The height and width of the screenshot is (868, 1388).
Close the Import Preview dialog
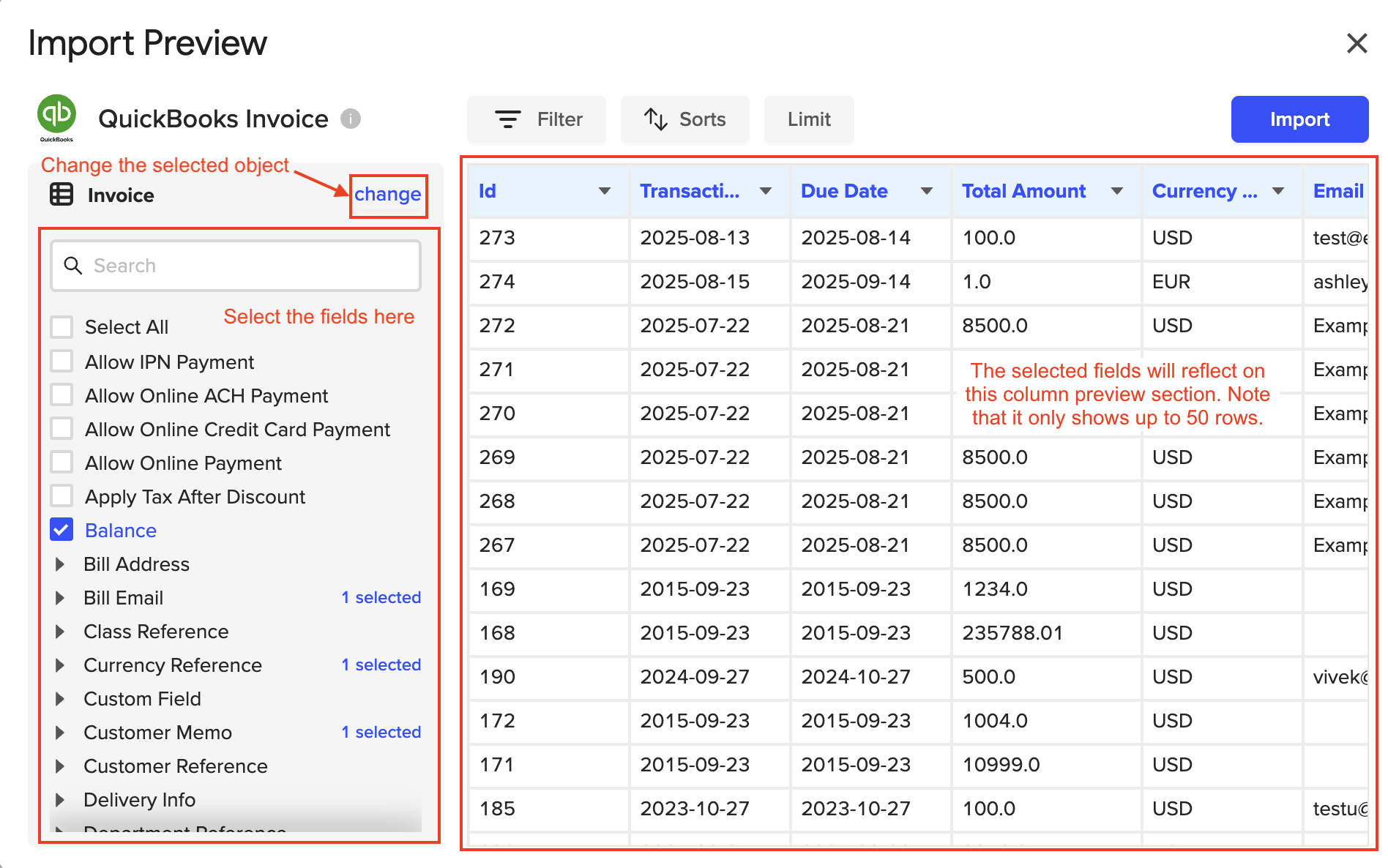1357,43
